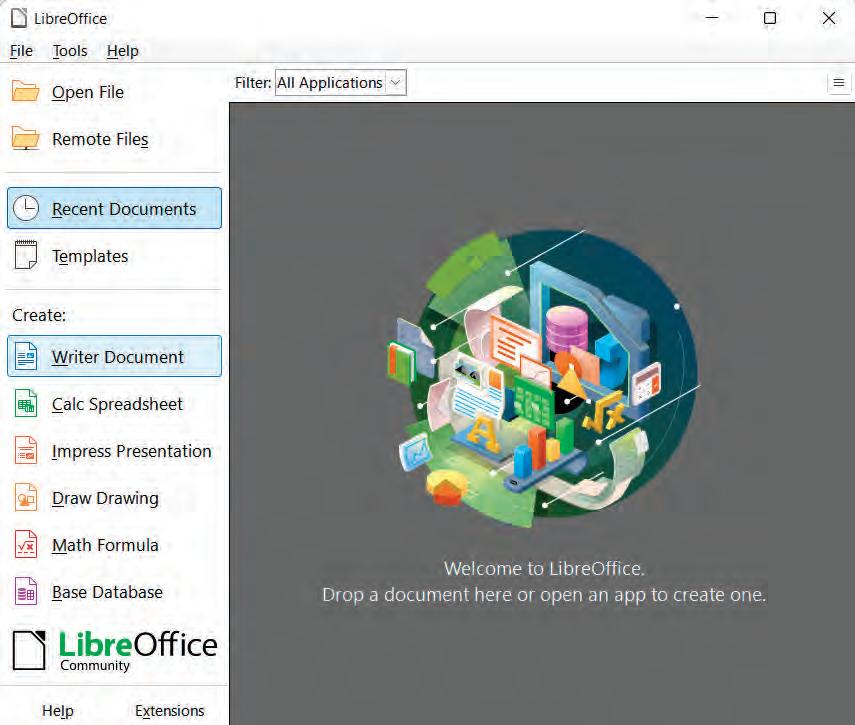Create a new Base Database

point(115,592)
